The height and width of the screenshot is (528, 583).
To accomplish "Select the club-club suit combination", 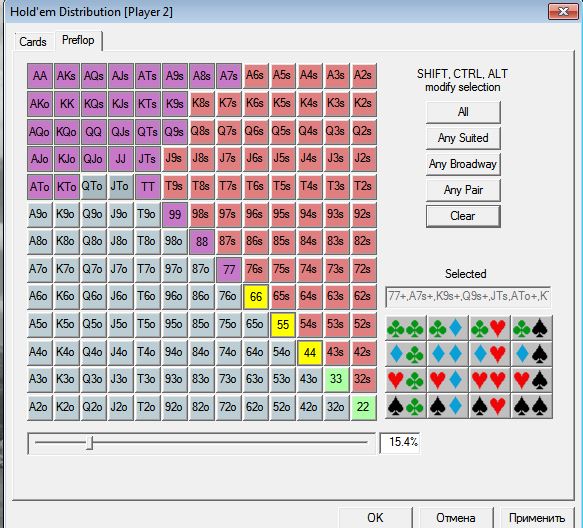I will point(406,328).
